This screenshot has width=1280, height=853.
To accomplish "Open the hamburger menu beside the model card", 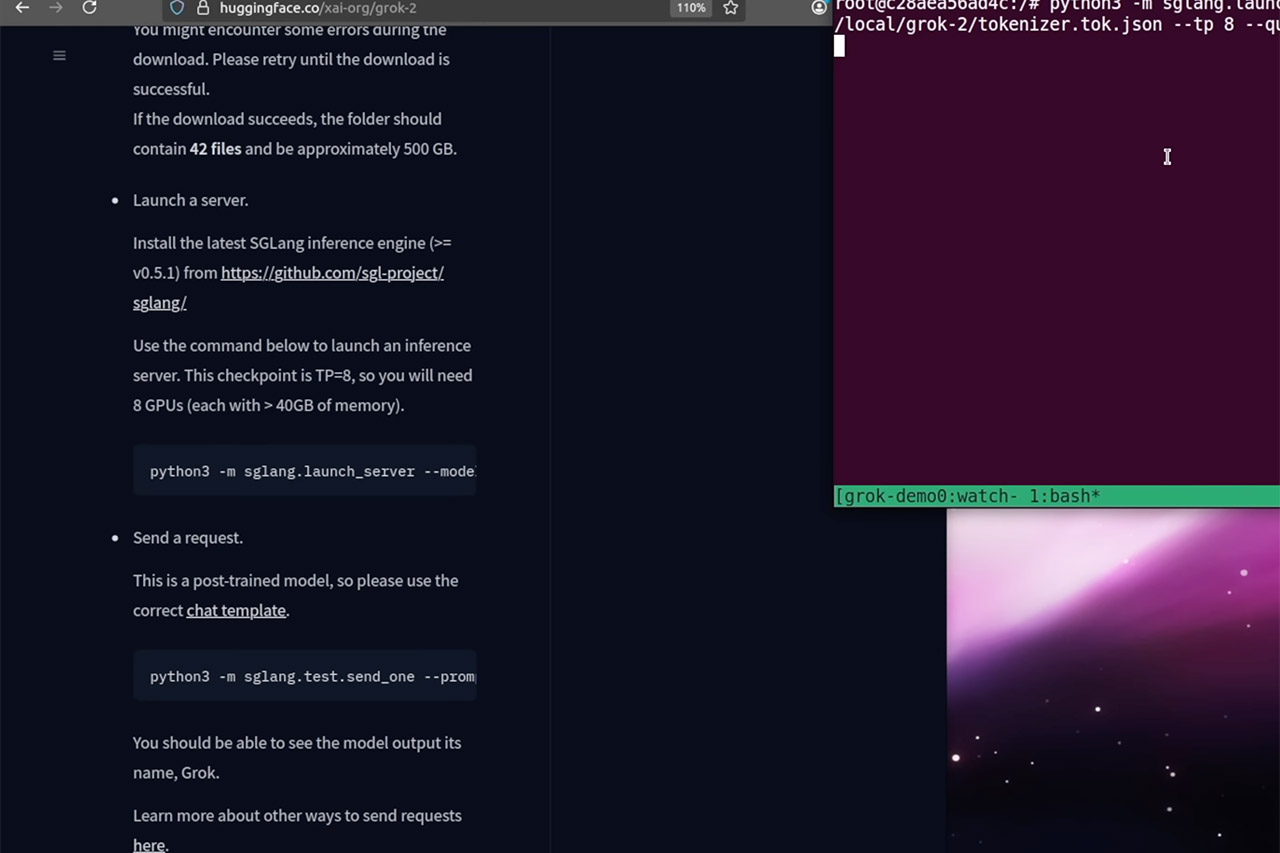I will (59, 56).
